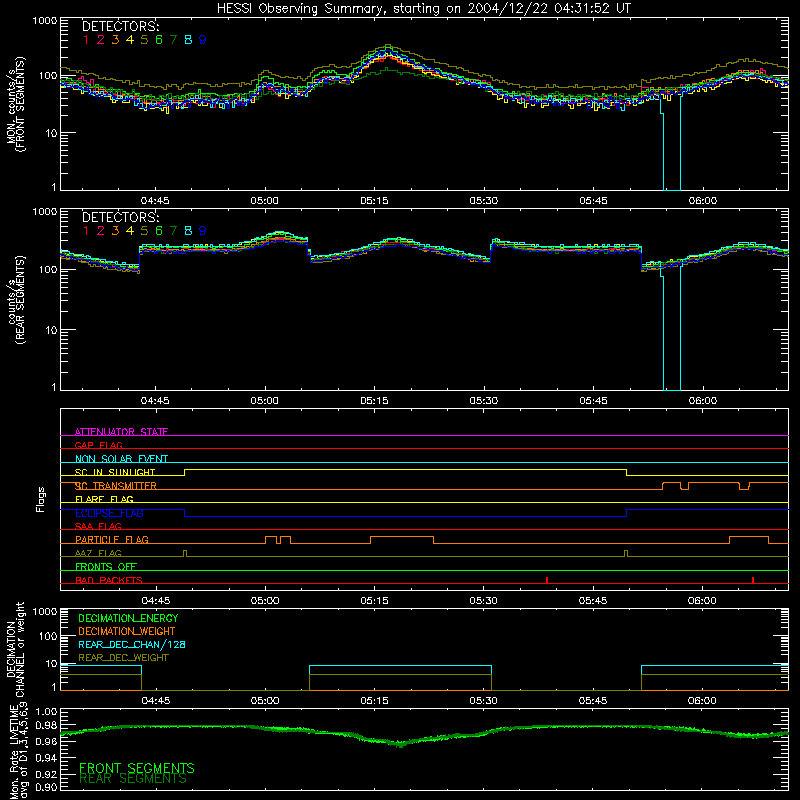Click the 0.92 livetime axis tick label
The width and height of the screenshot is (800, 800).
pyautogui.click(x=46, y=773)
